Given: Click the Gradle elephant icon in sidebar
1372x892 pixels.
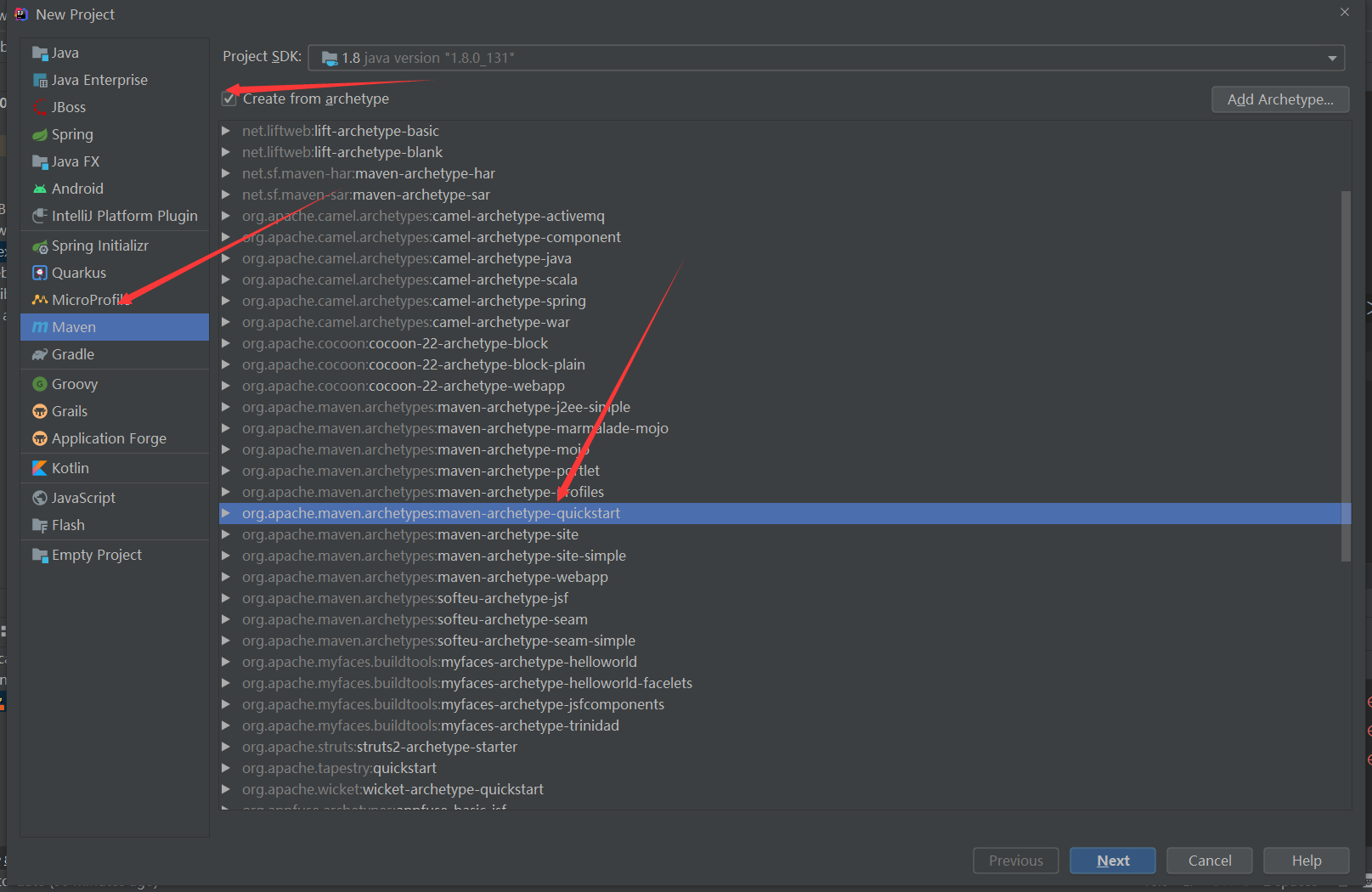Looking at the screenshot, I should tap(39, 354).
